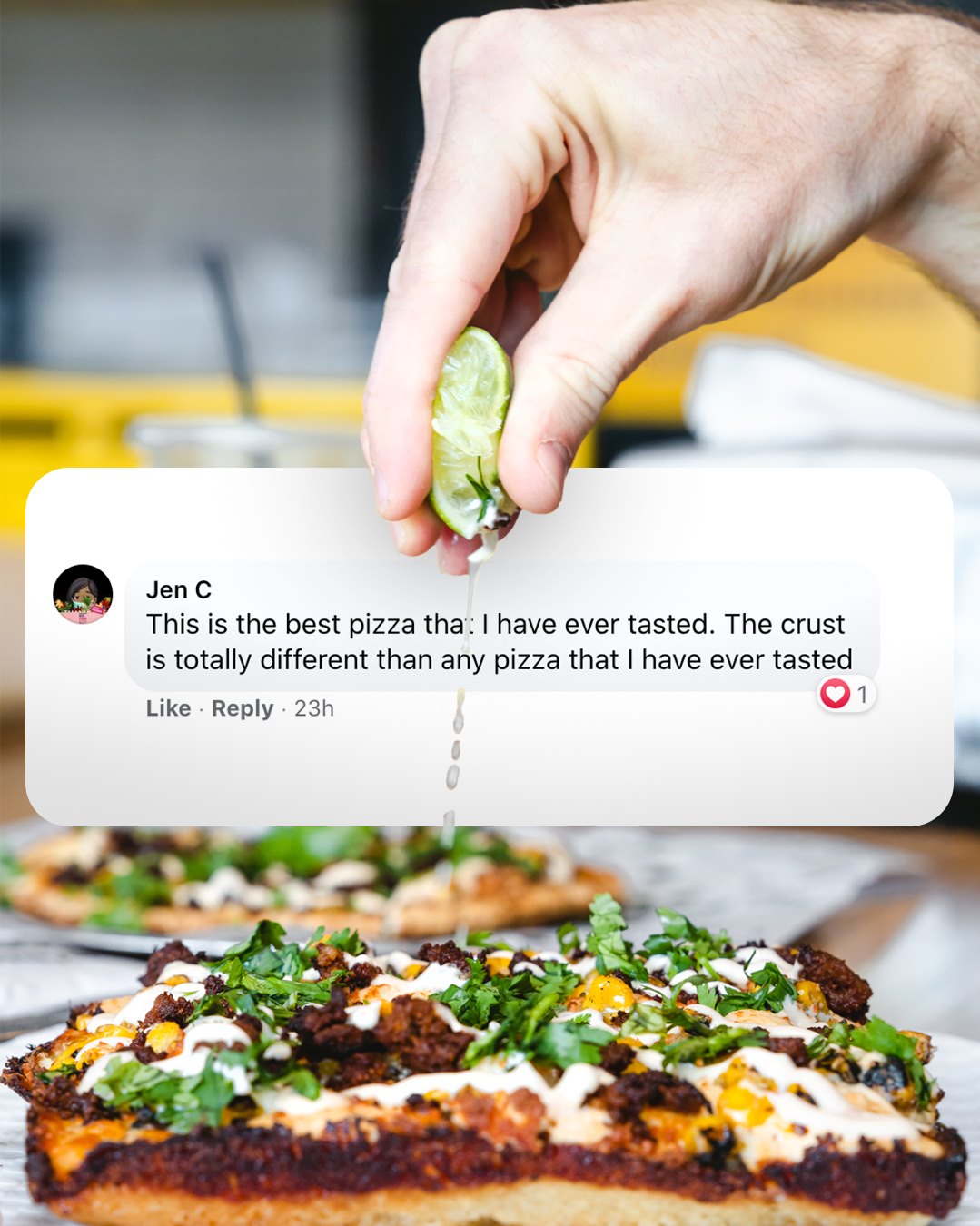Reply to Jen C's comment

pos(243,708)
